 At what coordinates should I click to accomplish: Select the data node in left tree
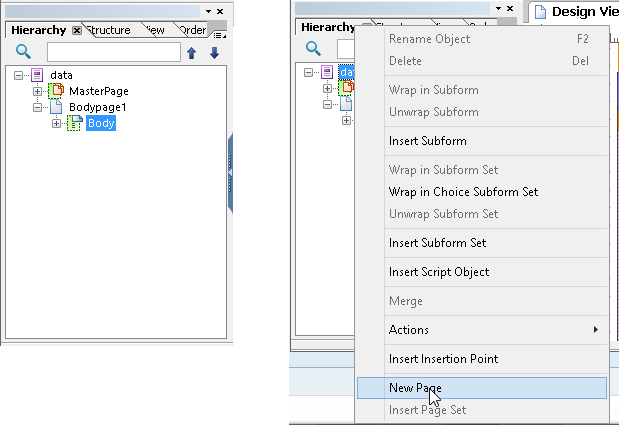pos(61,75)
